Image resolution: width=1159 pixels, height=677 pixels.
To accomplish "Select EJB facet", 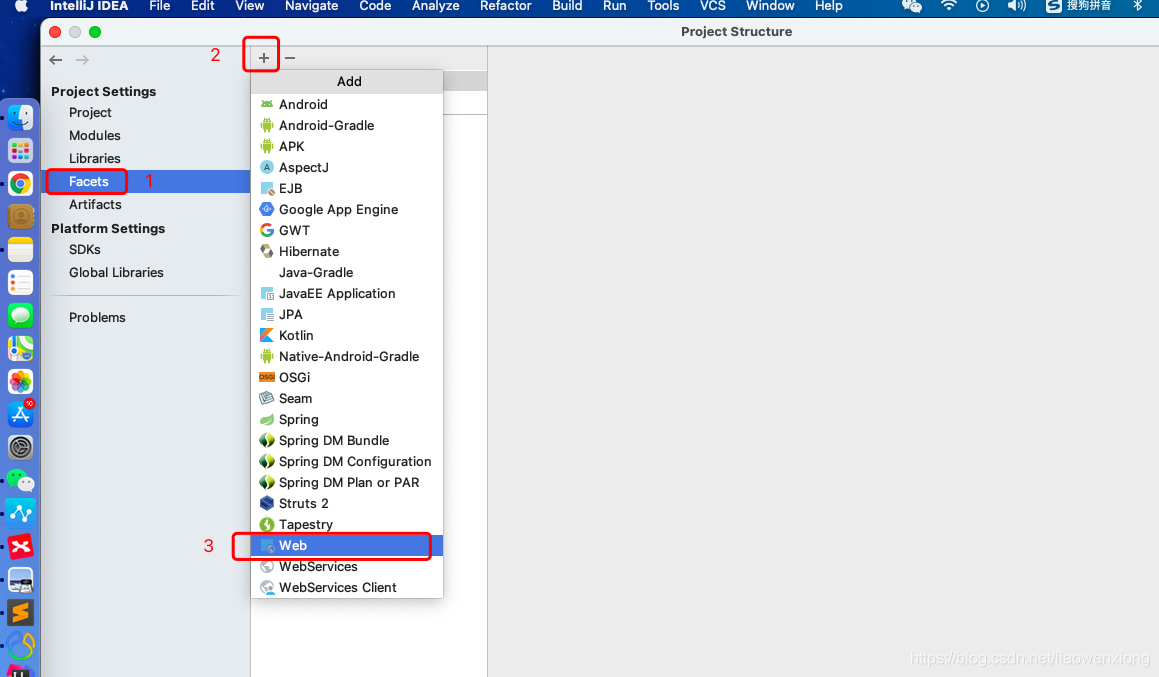I will 347,188.
